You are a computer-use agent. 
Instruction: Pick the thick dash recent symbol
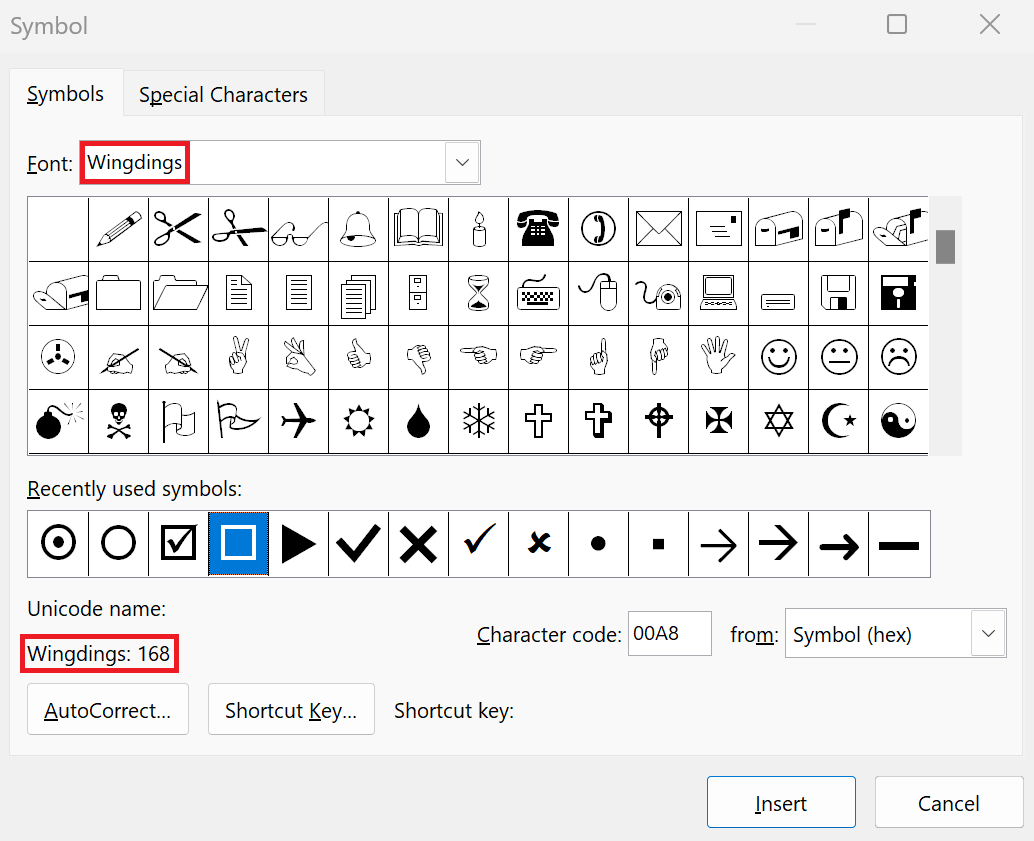pos(899,544)
